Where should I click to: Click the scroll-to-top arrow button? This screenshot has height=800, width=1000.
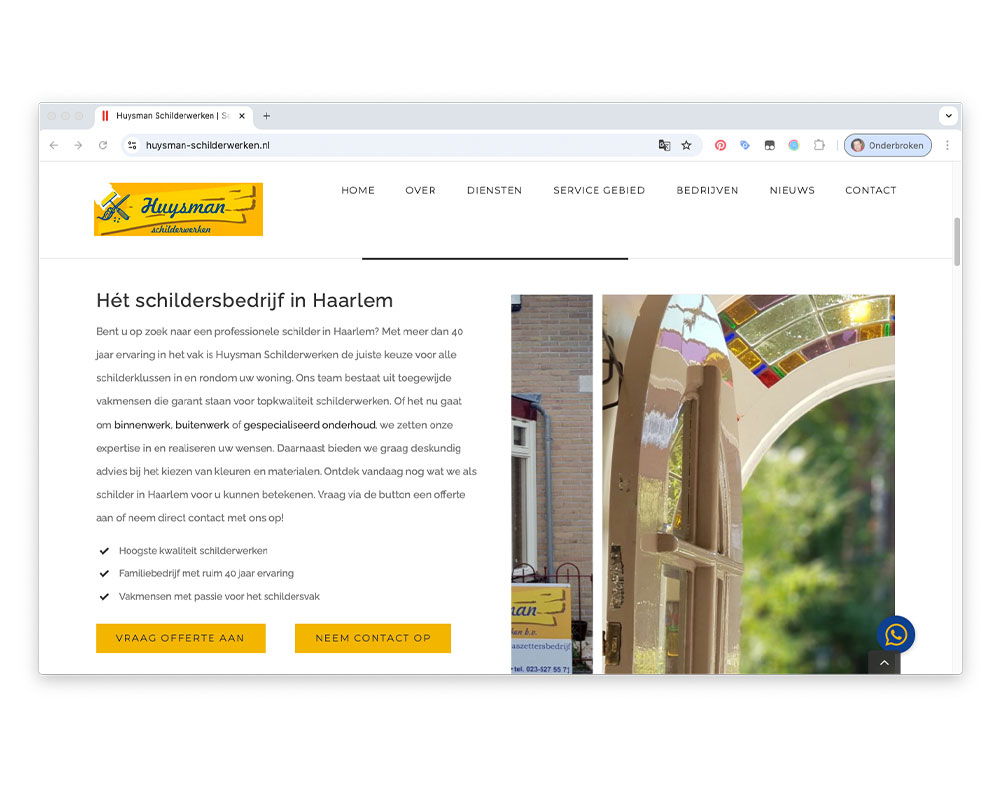(x=884, y=663)
